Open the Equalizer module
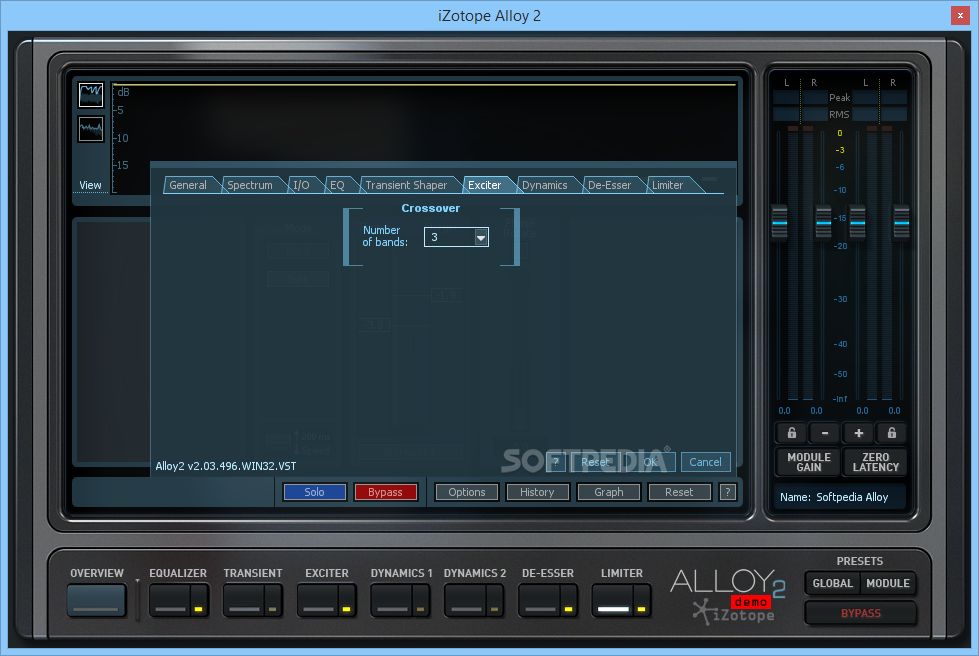 click(170, 601)
